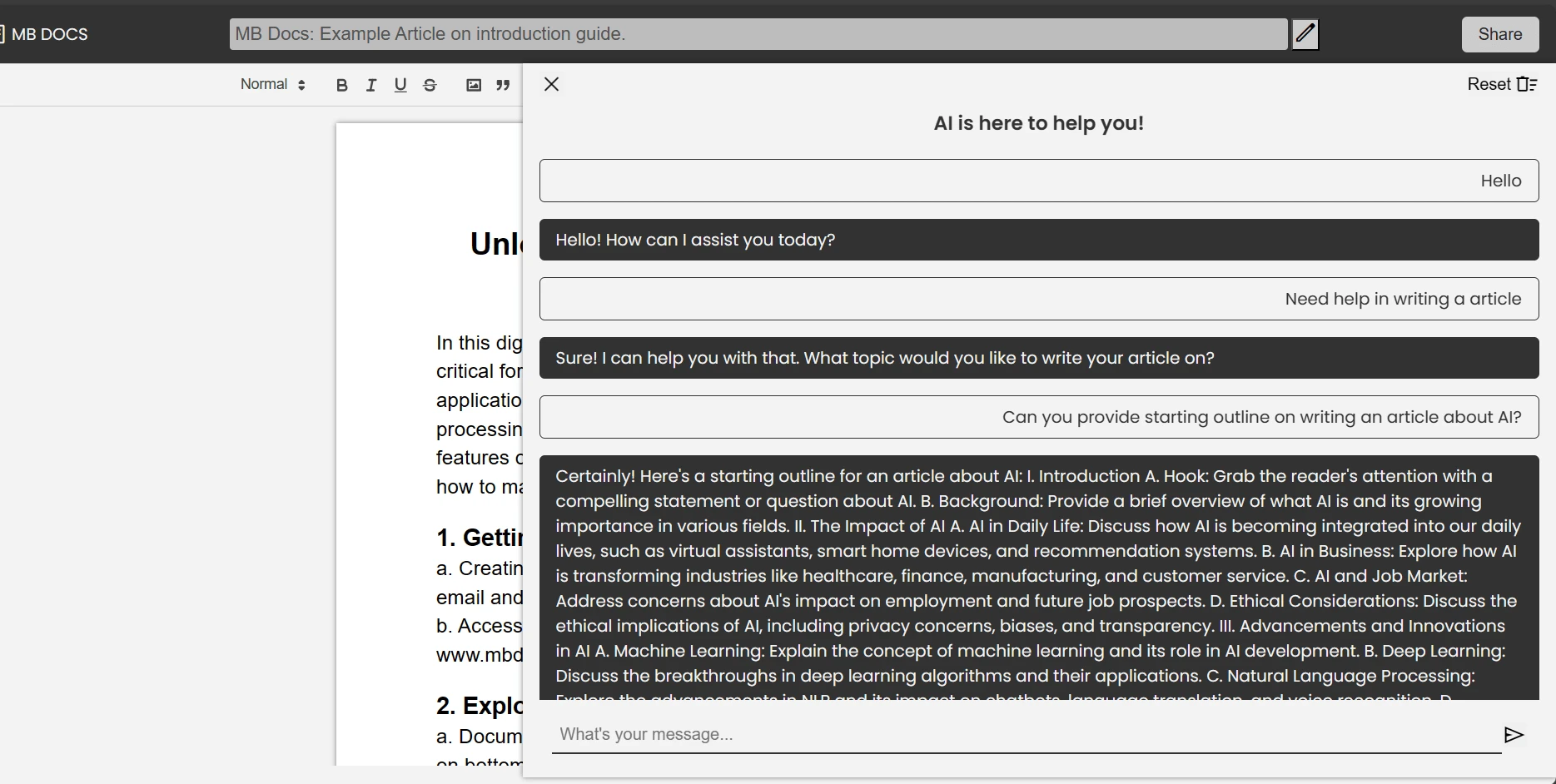Close the AI chat panel
Image resolution: width=1556 pixels, height=784 pixels.
coord(551,84)
